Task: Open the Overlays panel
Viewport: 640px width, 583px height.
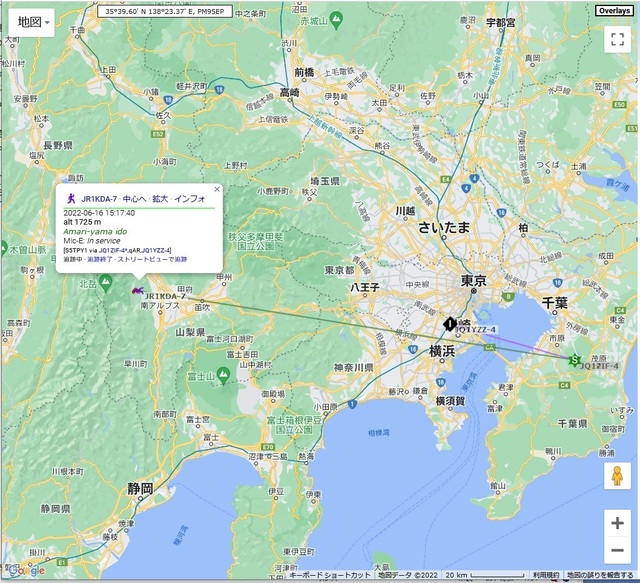Action: coord(614,11)
